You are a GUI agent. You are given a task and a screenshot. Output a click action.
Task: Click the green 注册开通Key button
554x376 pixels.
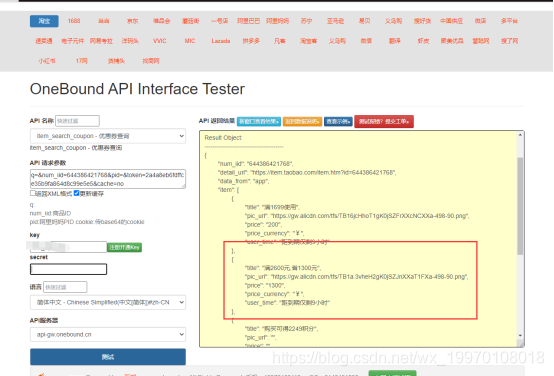[x=124, y=247]
